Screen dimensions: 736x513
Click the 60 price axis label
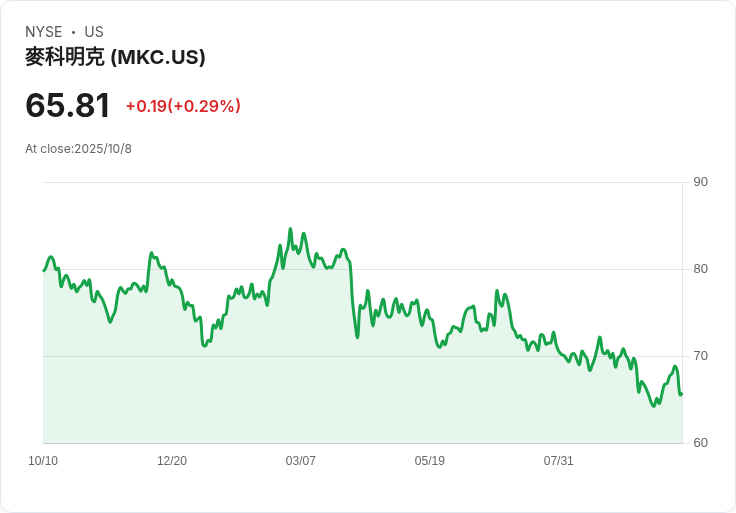click(700, 443)
